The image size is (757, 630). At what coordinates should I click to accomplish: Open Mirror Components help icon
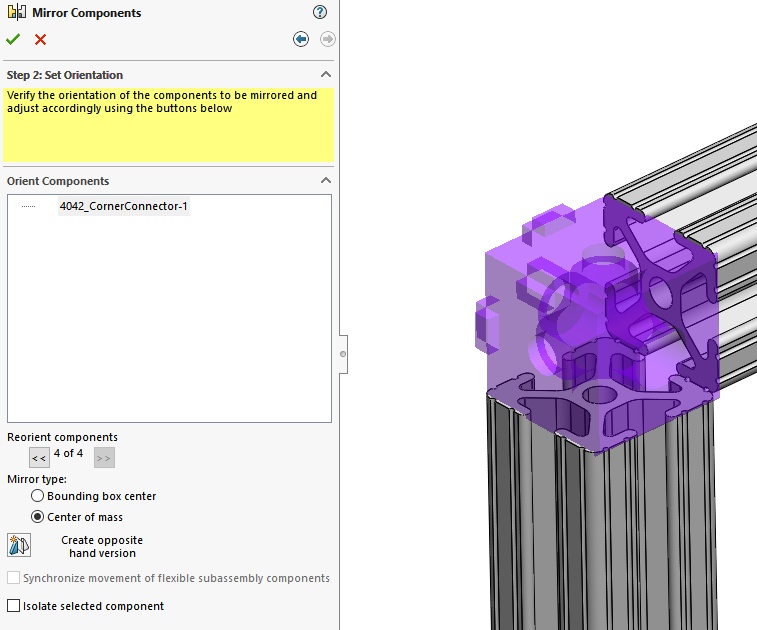(320, 12)
